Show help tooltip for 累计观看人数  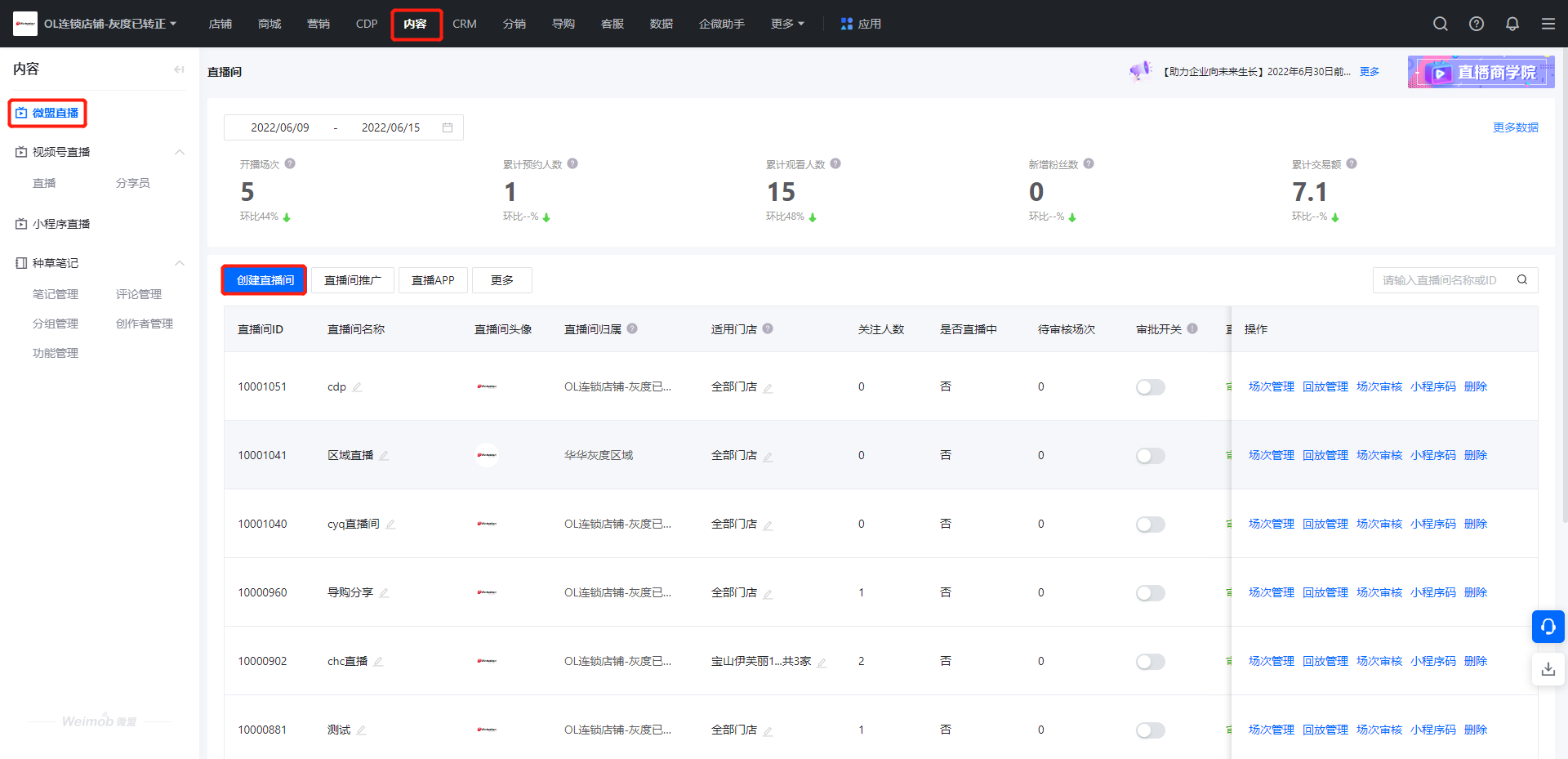[x=835, y=163]
